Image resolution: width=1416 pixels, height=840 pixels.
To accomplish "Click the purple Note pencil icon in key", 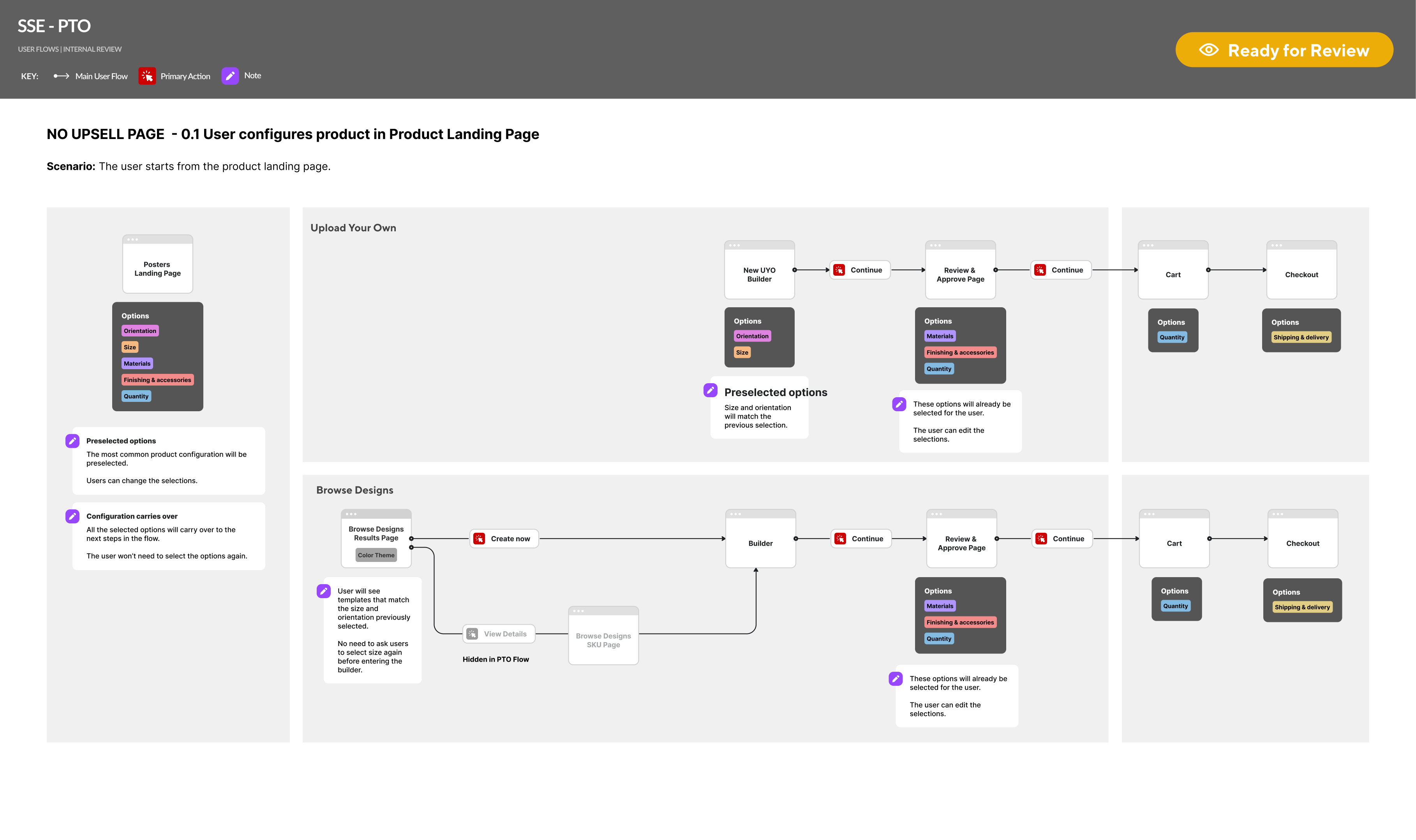I will (230, 76).
